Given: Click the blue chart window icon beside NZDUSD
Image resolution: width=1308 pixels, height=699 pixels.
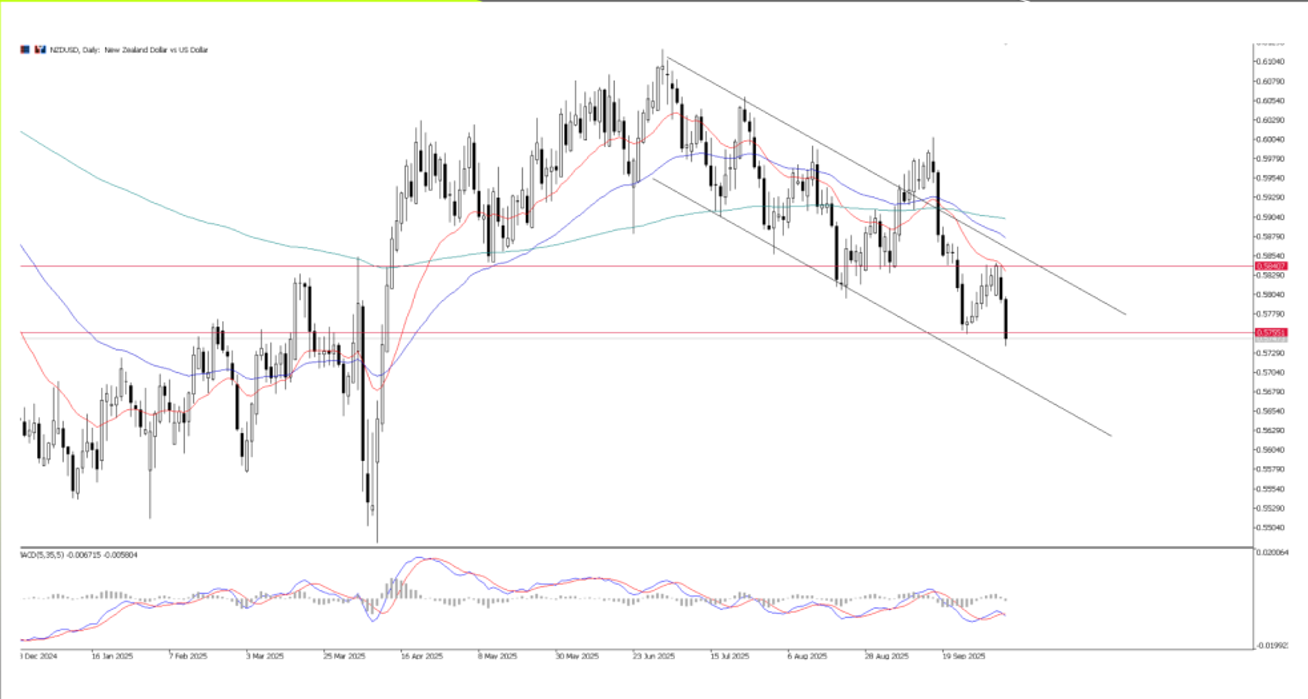Looking at the screenshot, I should click(x=24, y=48).
